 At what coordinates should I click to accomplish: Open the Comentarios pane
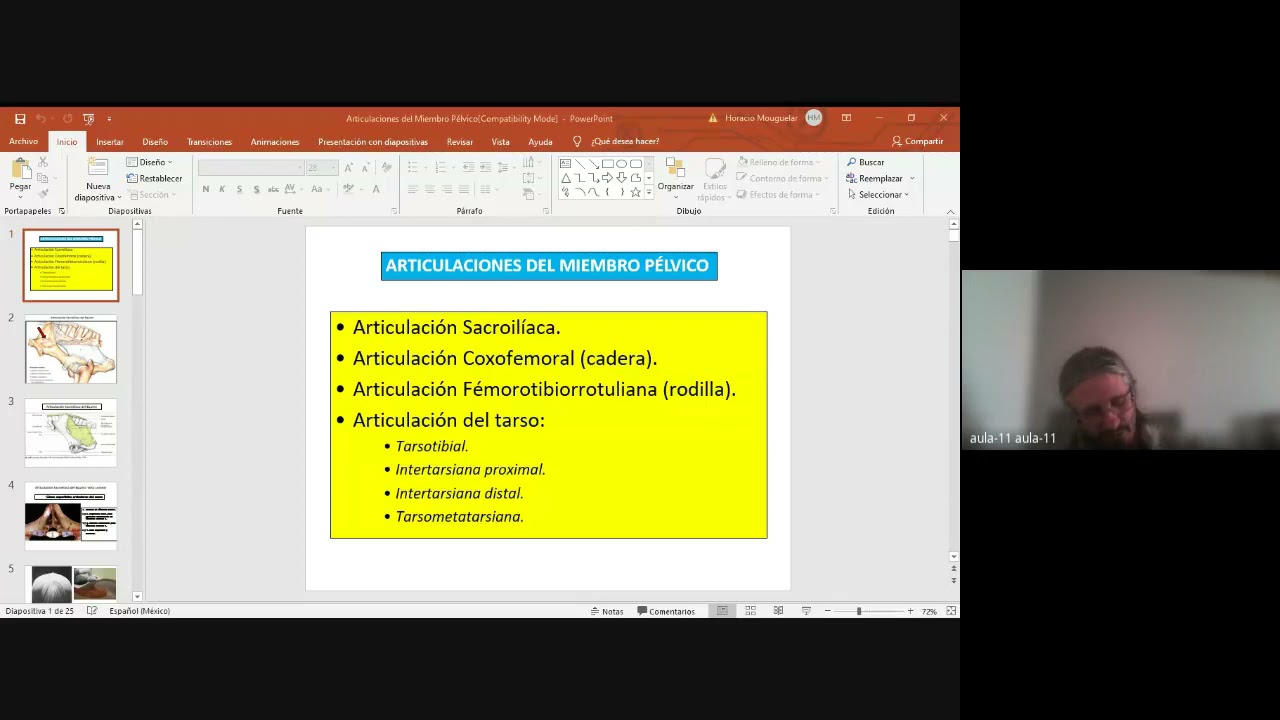pos(666,611)
